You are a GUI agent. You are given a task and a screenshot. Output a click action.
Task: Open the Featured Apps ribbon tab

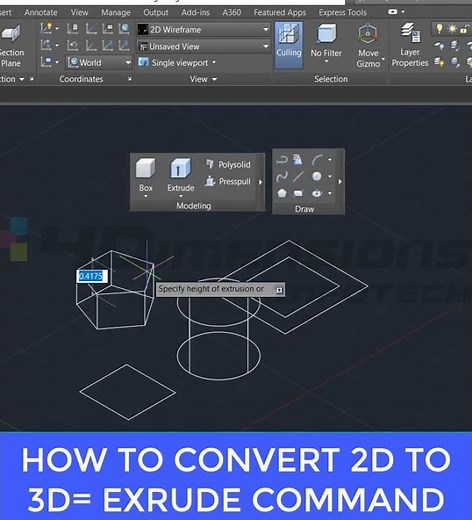280,12
